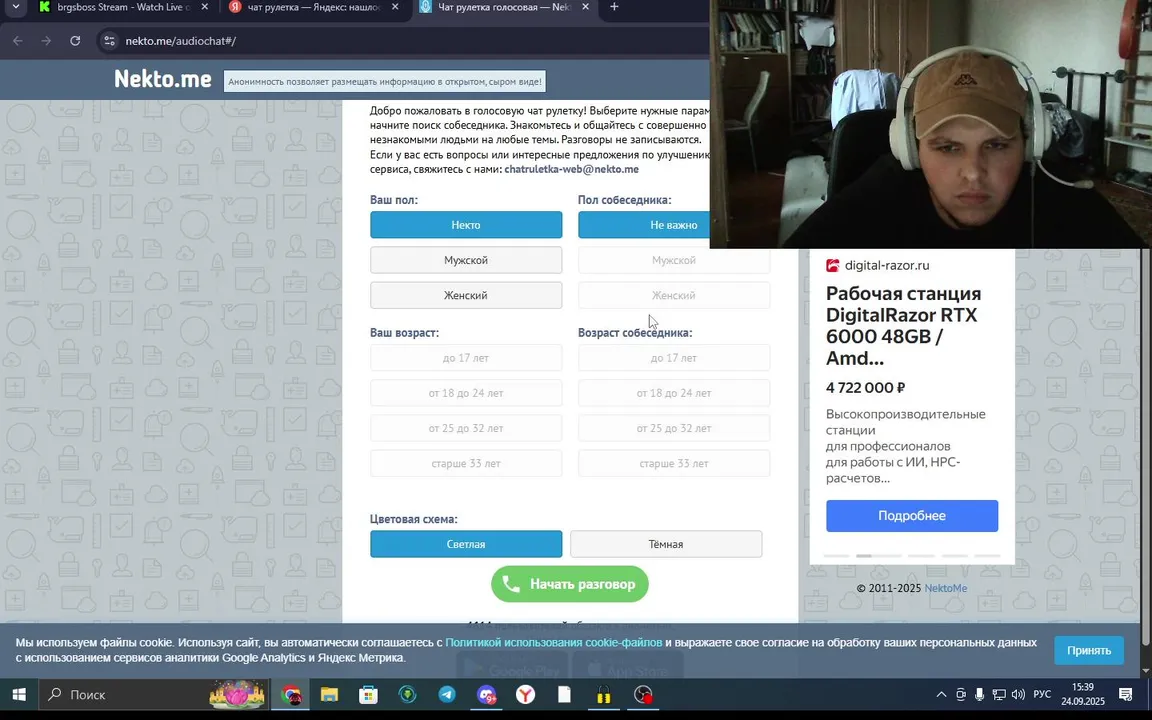Choose your age до 17 лет
Image resolution: width=1152 pixels, height=720 pixels.
pyautogui.click(x=466, y=358)
